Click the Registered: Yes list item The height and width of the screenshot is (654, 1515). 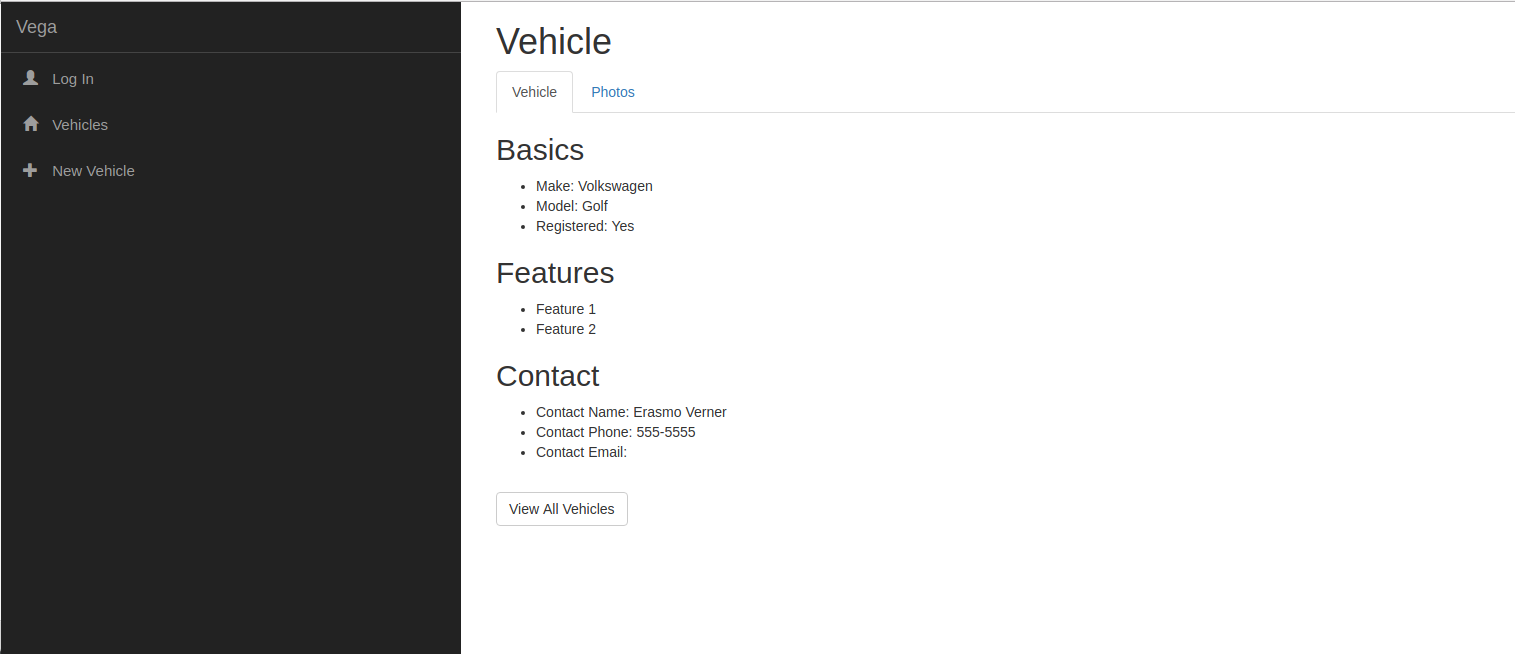[585, 225]
